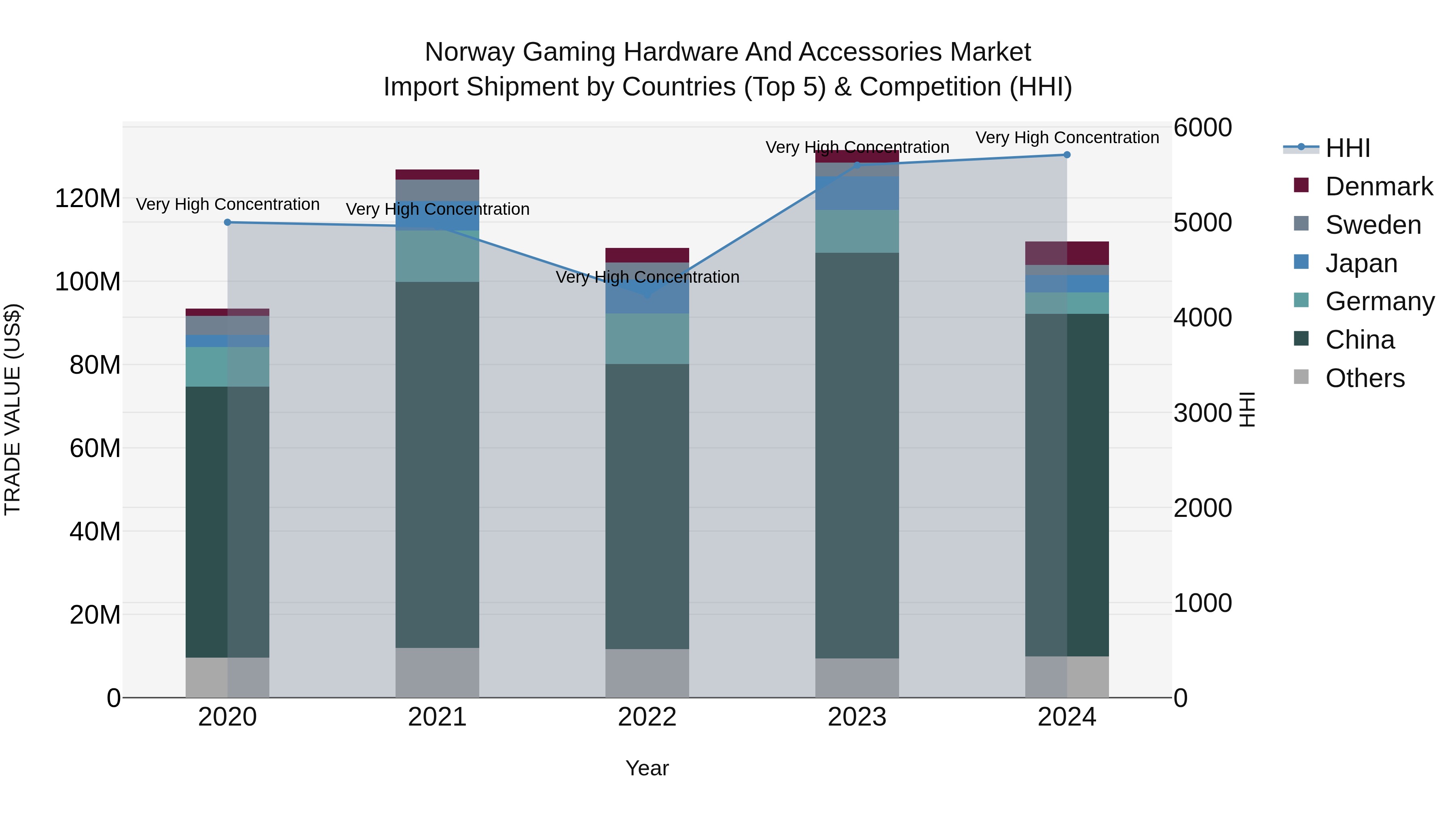Click the 2022 x-axis label
1456x819 pixels.
pyautogui.click(x=647, y=717)
